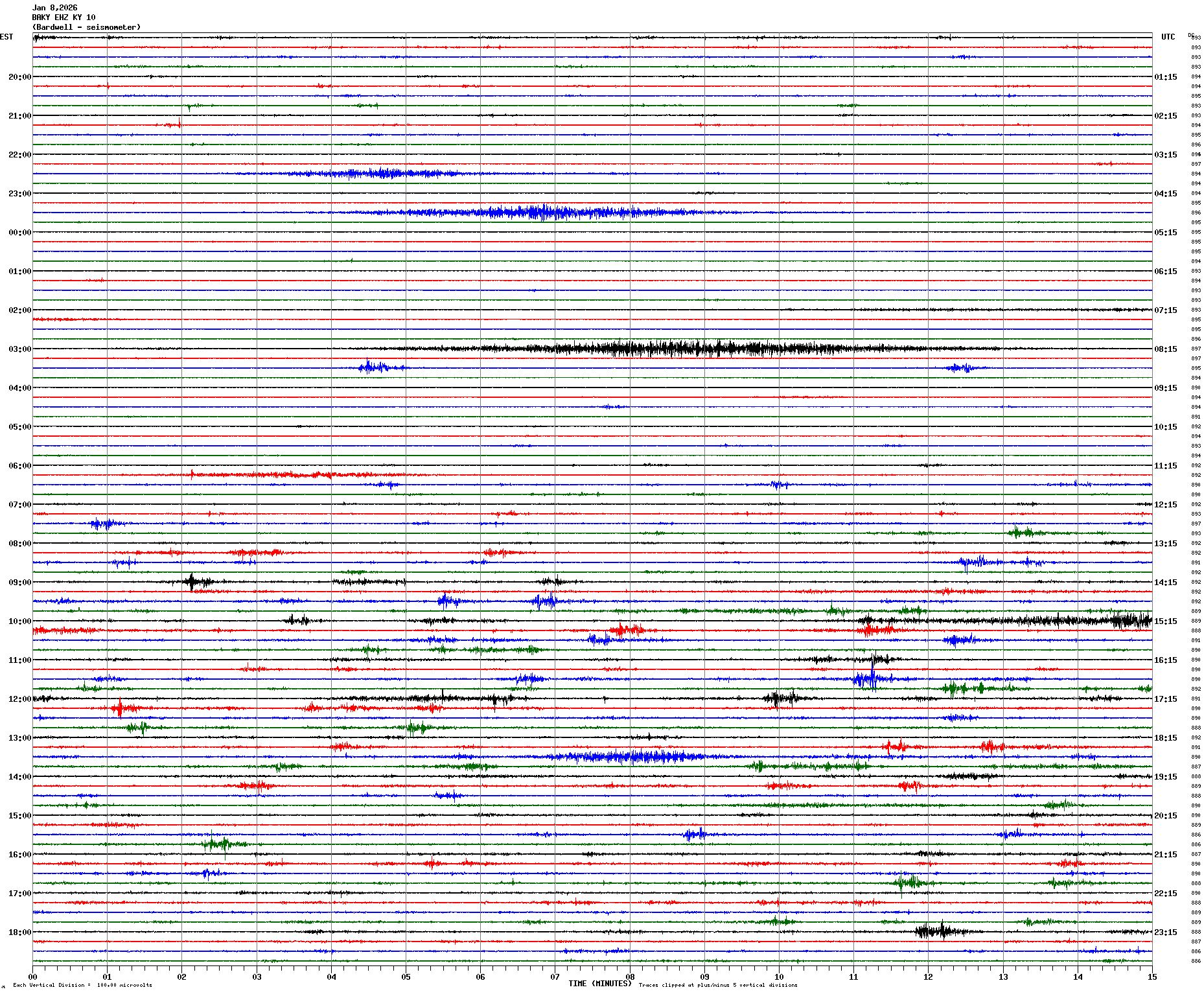Click the Bardwell seismometer caption
1204x994 pixels.
(x=86, y=27)
